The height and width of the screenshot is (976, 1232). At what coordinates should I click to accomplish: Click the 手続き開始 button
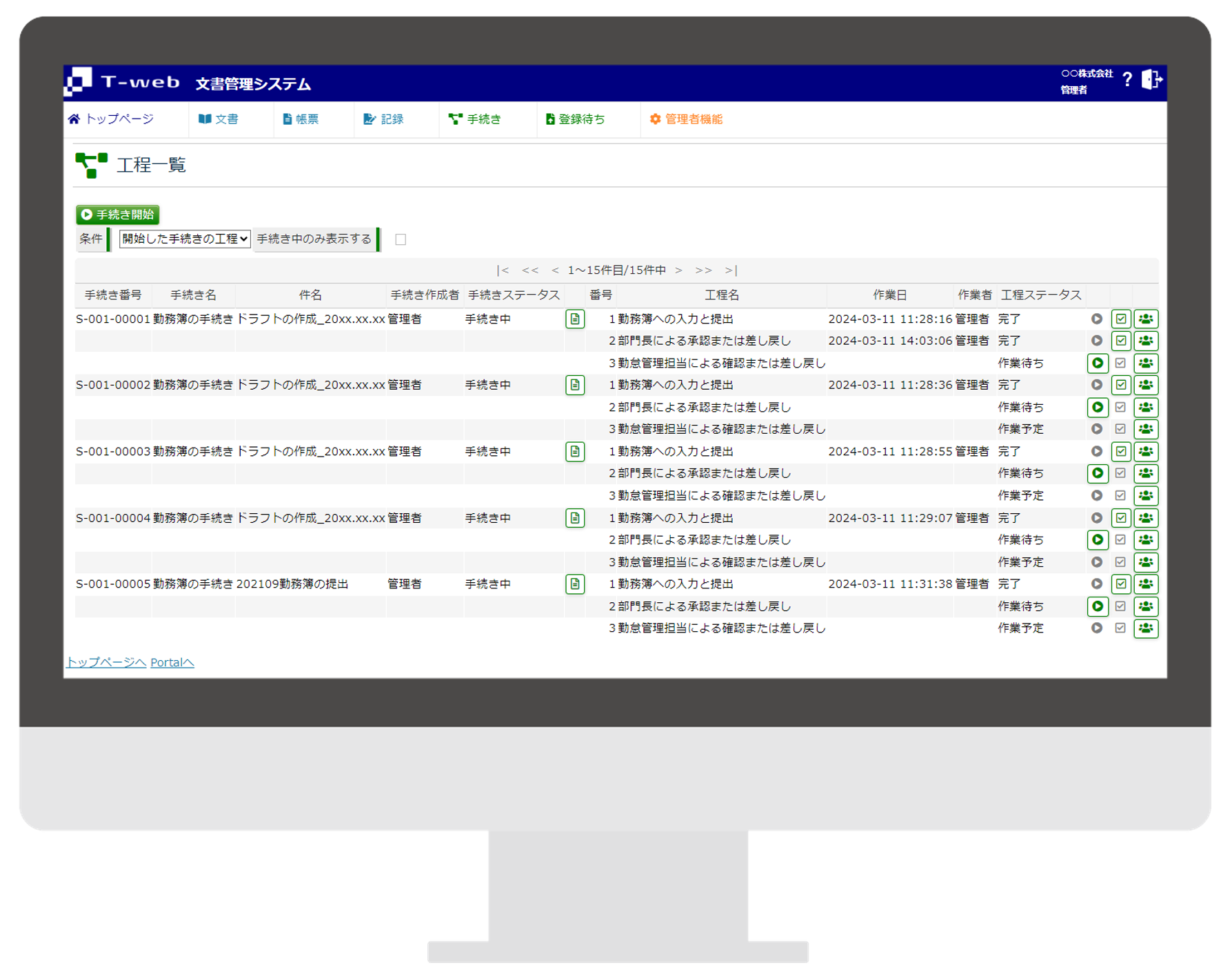point(118,215)
